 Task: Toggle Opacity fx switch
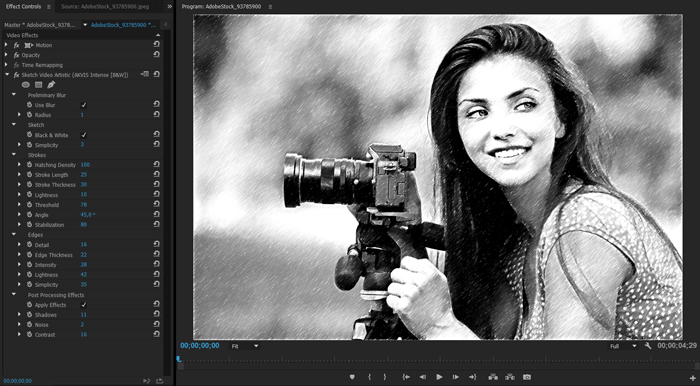[17, 55]
